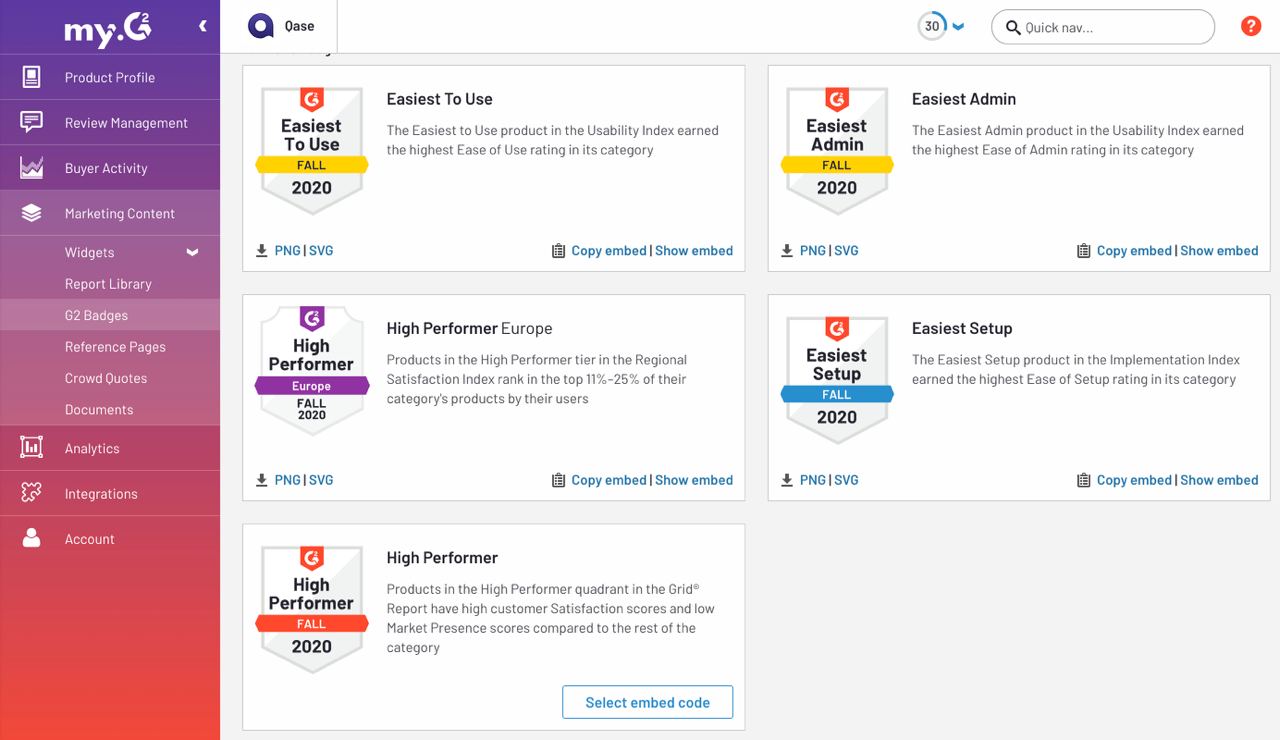Click the Qase product logo icon
This screenshot has width=1280, height=740.
pos(261,27)
